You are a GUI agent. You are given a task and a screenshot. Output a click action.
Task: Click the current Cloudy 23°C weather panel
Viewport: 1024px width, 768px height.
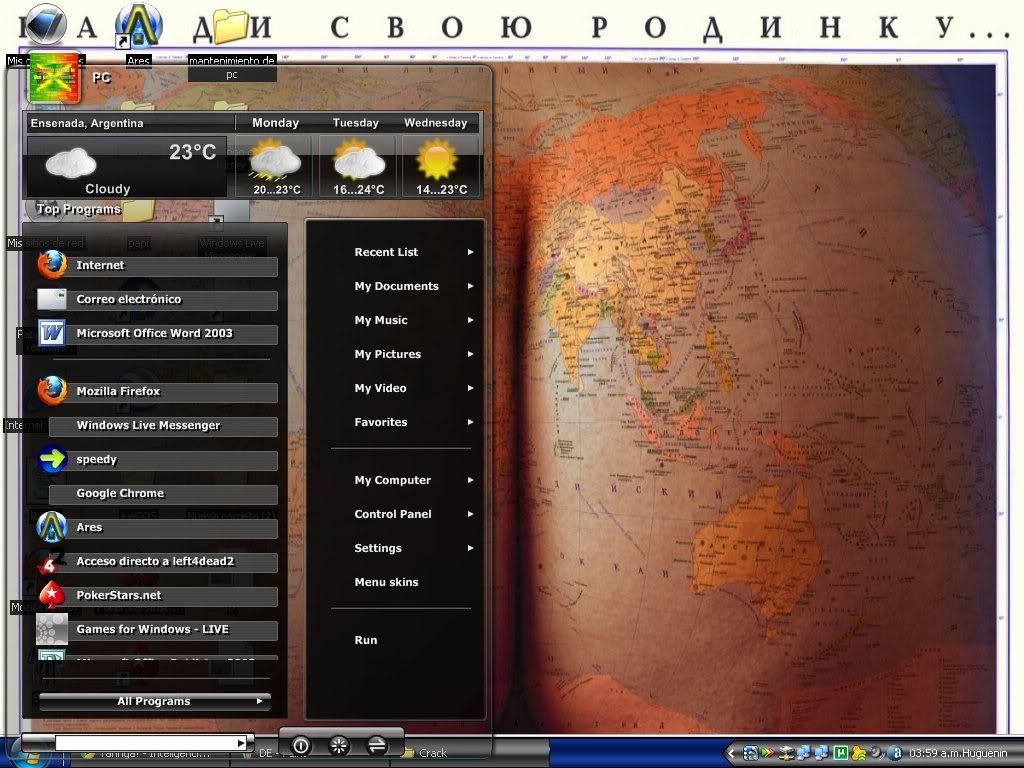[126, 167]
